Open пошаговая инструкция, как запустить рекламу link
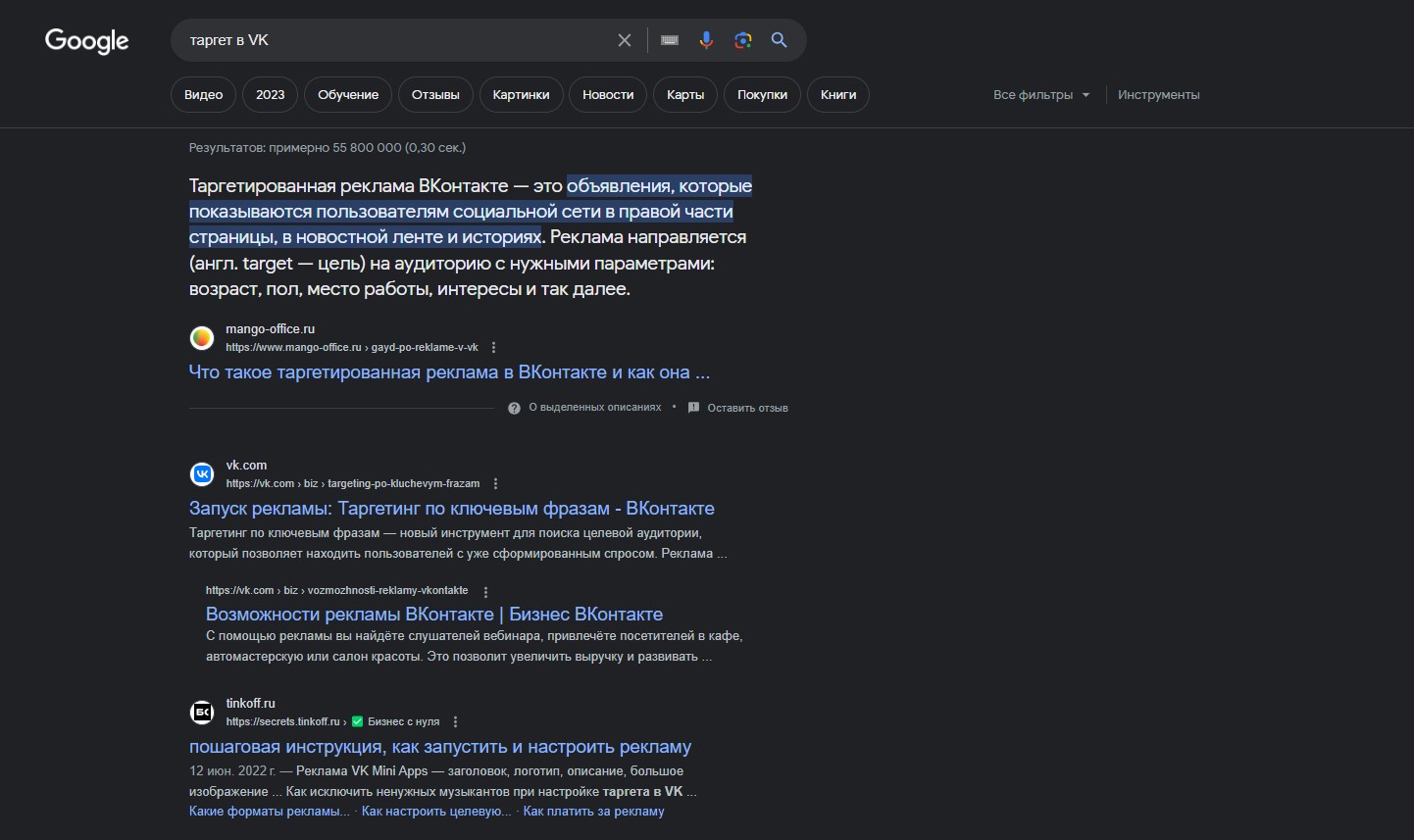The width and height of the screenshot is (1414, 840). tap(440, 747)
